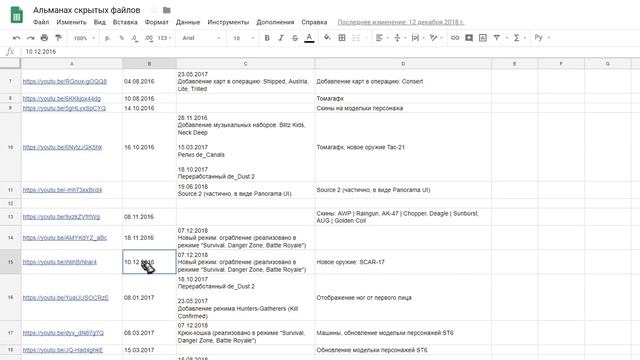The image size is (640, 360).
Task: Print the spreadsheet with the printer icon
Action: coord(44,38)
